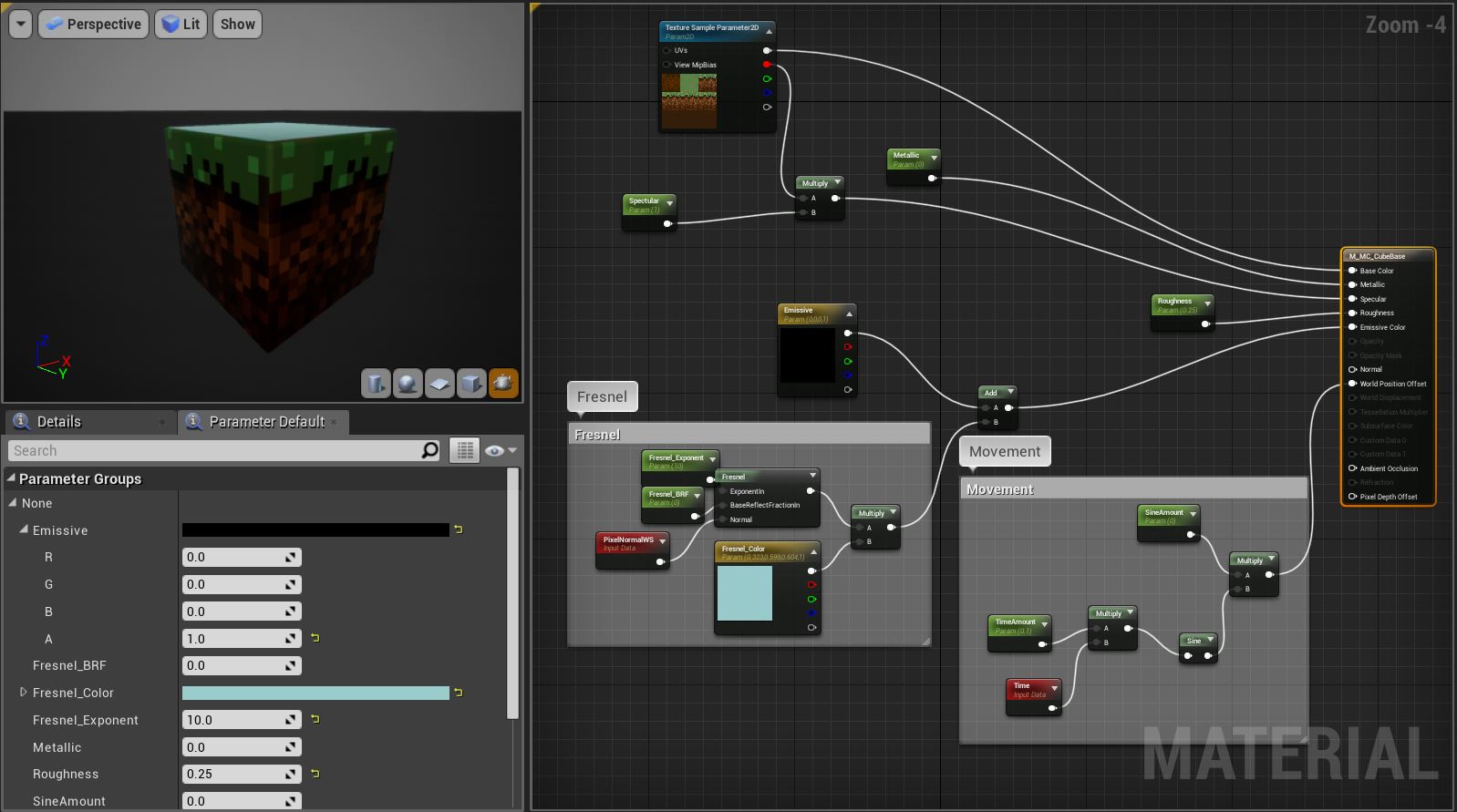Click the grass block texture thumbnail in node
Screen dimensions: 1457x812
689,101
